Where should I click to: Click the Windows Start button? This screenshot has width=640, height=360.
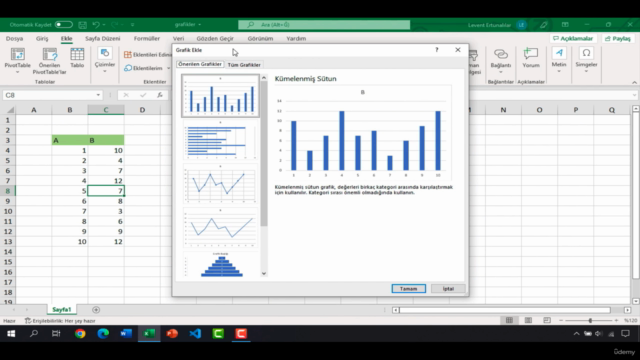(x=11, y=333)
